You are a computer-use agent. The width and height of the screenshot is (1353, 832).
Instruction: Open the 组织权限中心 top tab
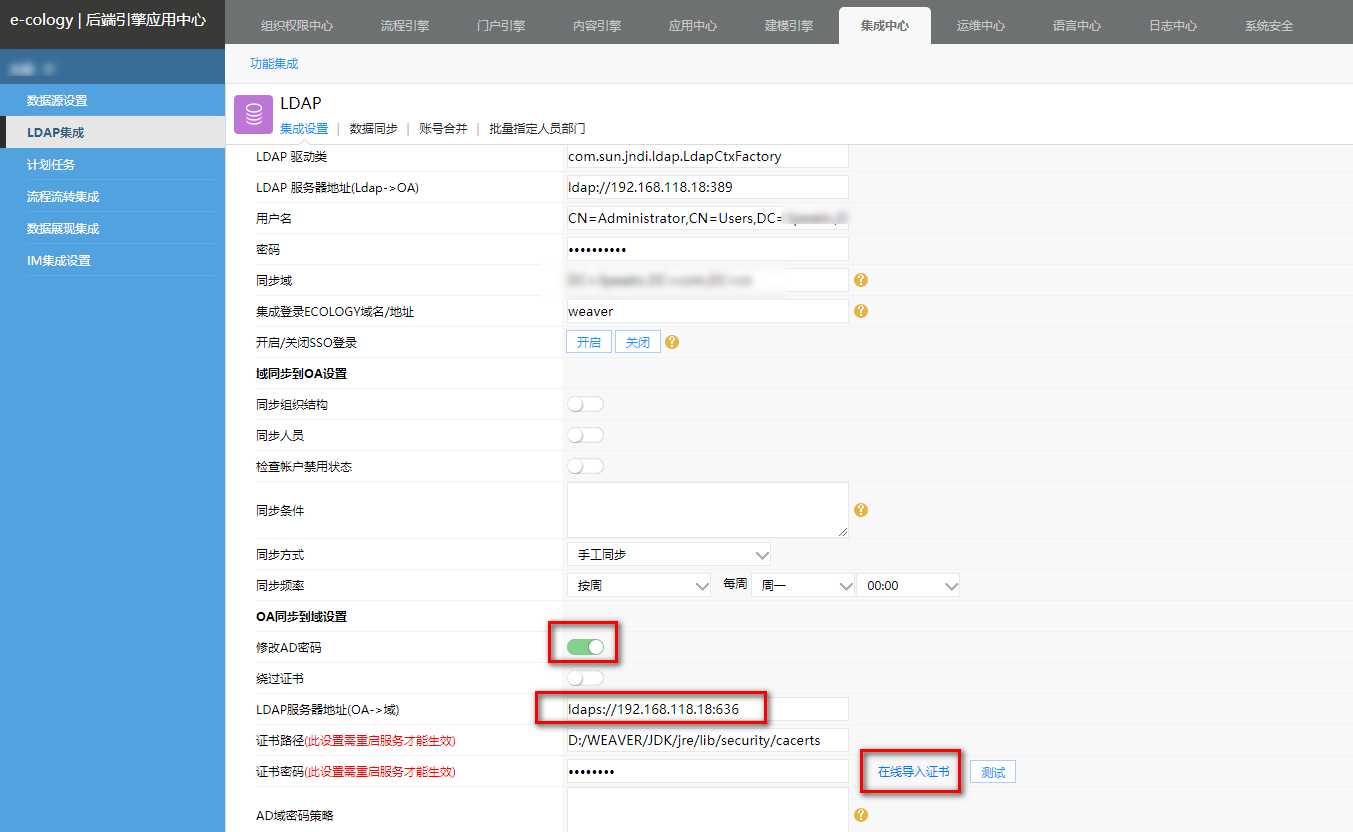click(297, 26)
